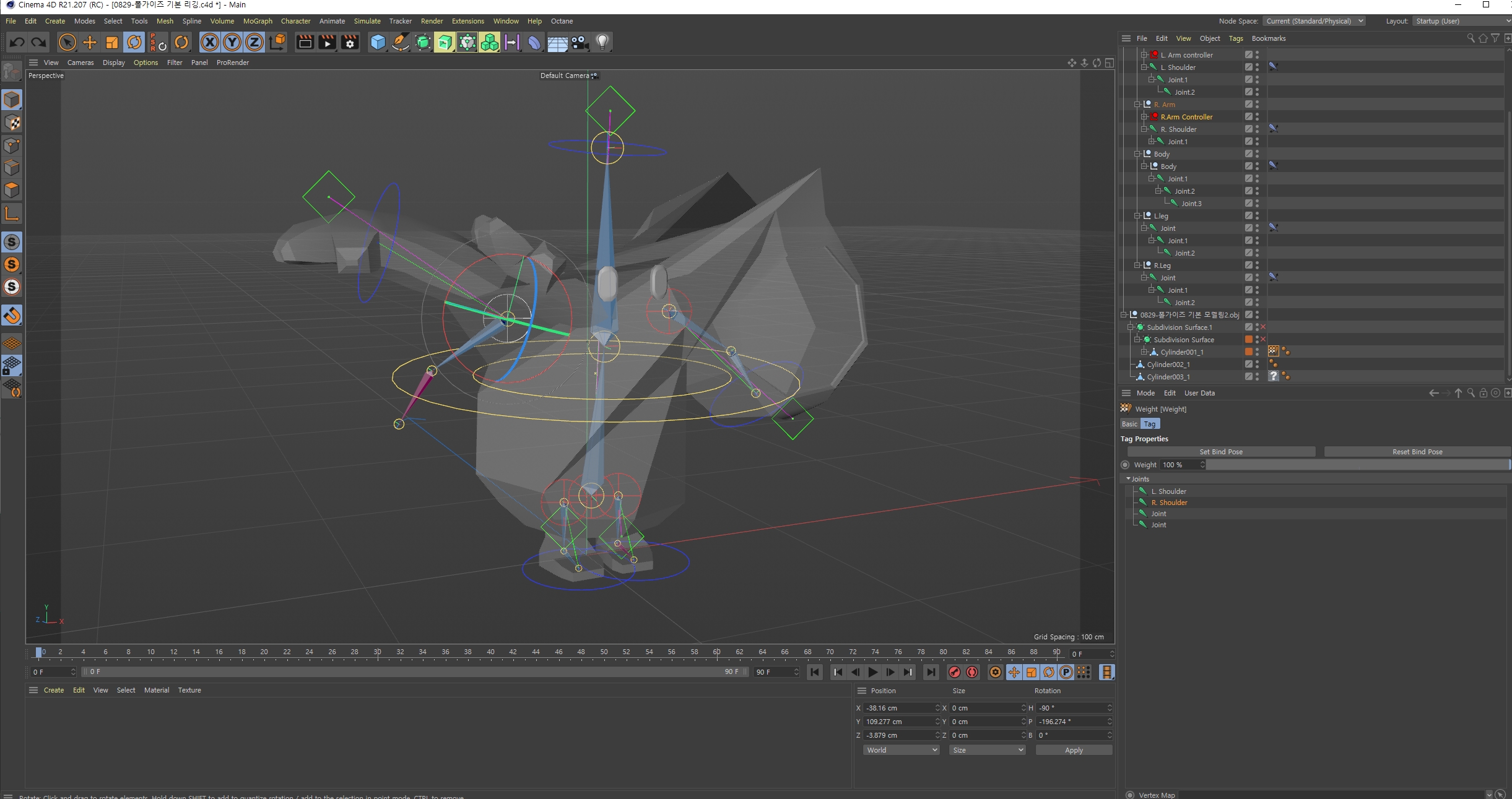Select R. Shoulder in Joints list
Viewport: 1512px width, 799px height.
pos(1169,503)
